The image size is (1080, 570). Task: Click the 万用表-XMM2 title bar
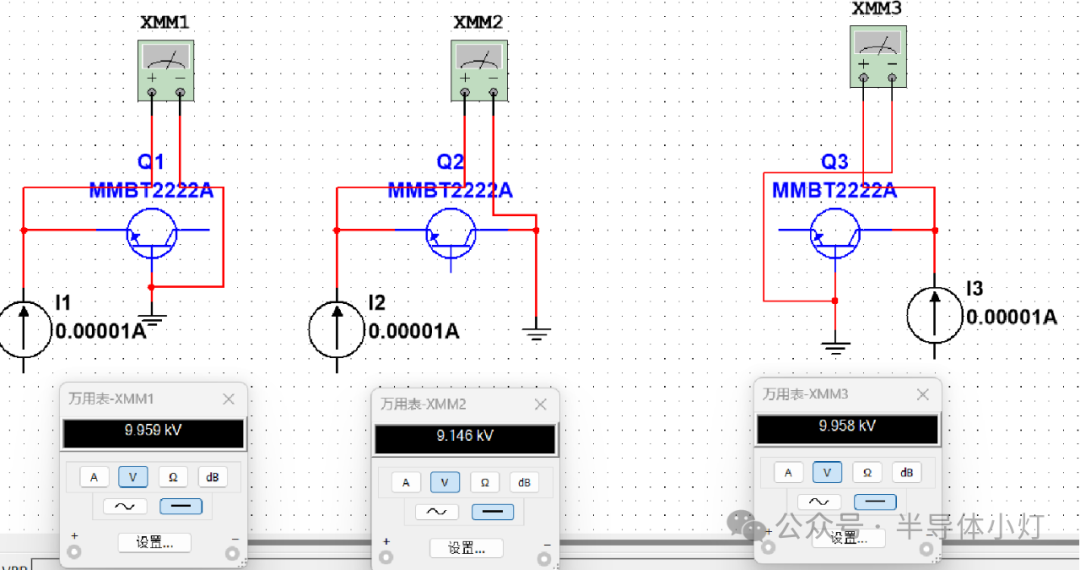tap(466, 404)
